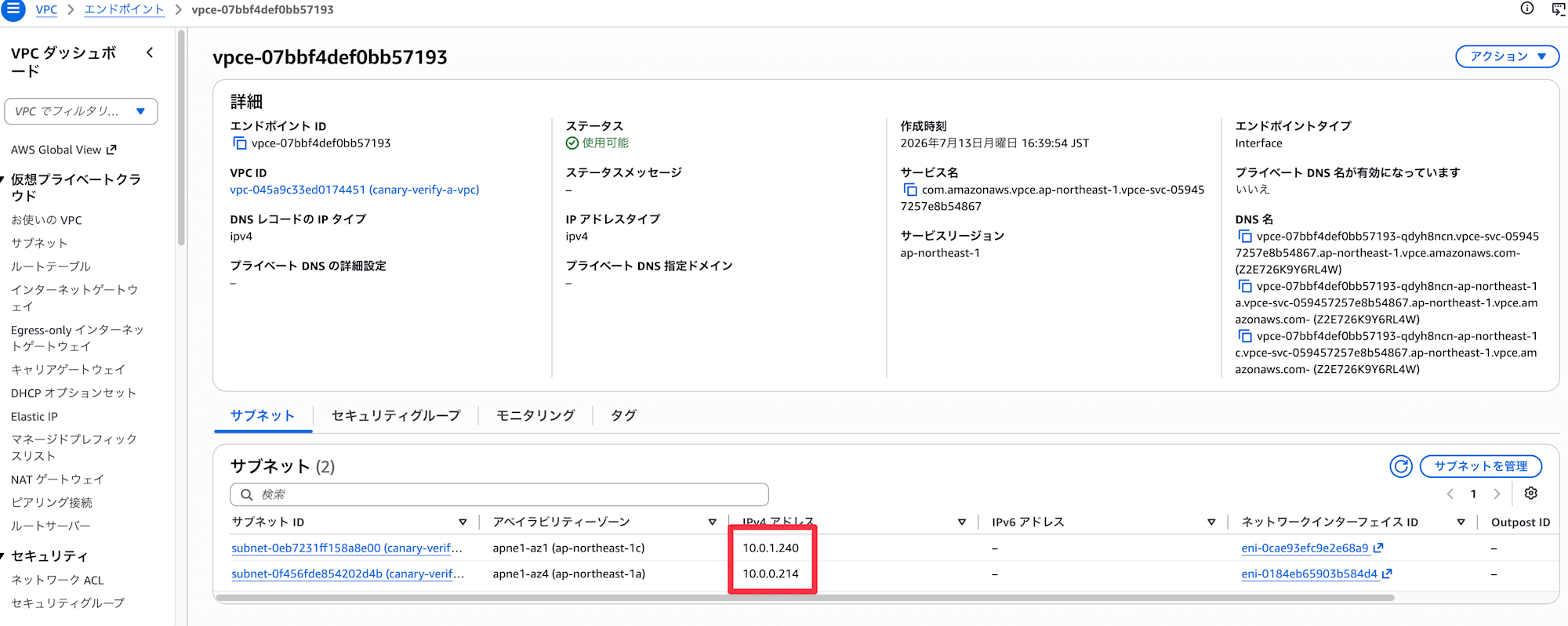Image resolution: width=1568 pixels, height=626 pixels.
Task: Open ルートテーブル in the sidebar
Action: [x=51, y=266]
